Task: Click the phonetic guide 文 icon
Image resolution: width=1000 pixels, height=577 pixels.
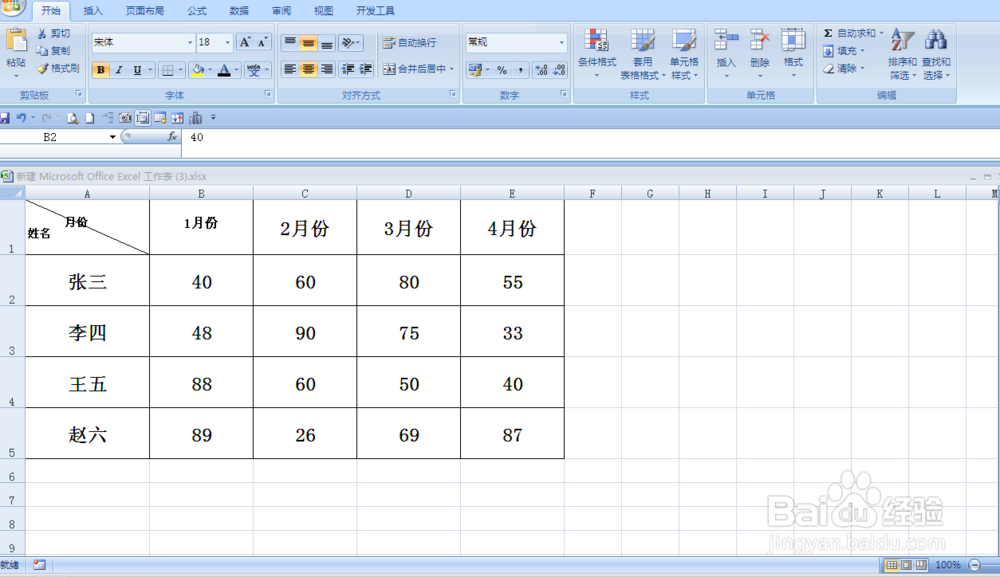Action: pyautogui.click(x=254, y=70)
